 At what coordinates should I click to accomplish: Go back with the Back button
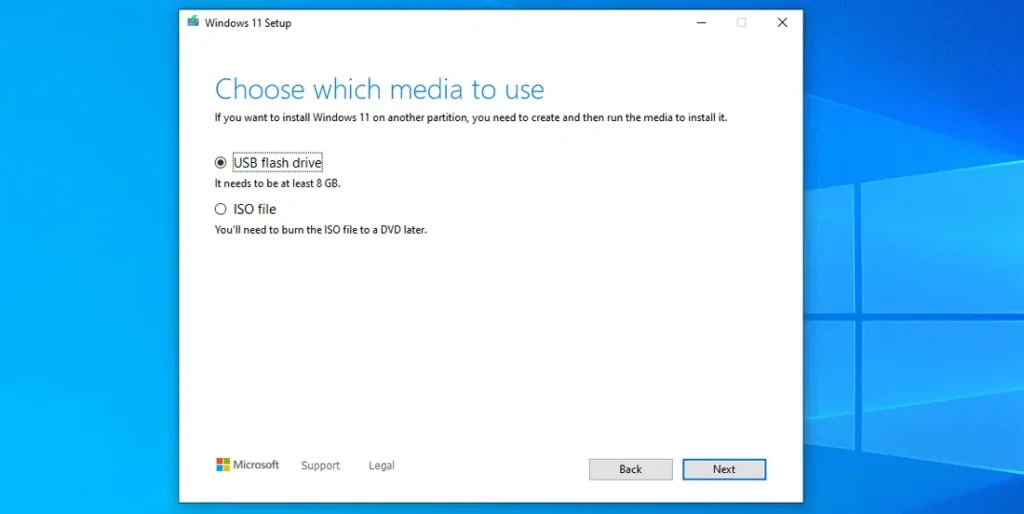point(631,469)
